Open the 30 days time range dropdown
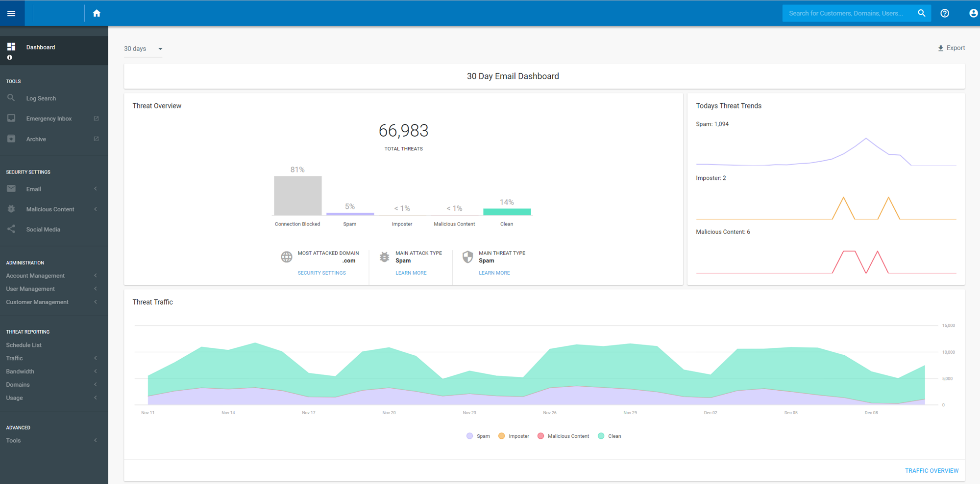This screenshot has width=980, height=484. 143,49
